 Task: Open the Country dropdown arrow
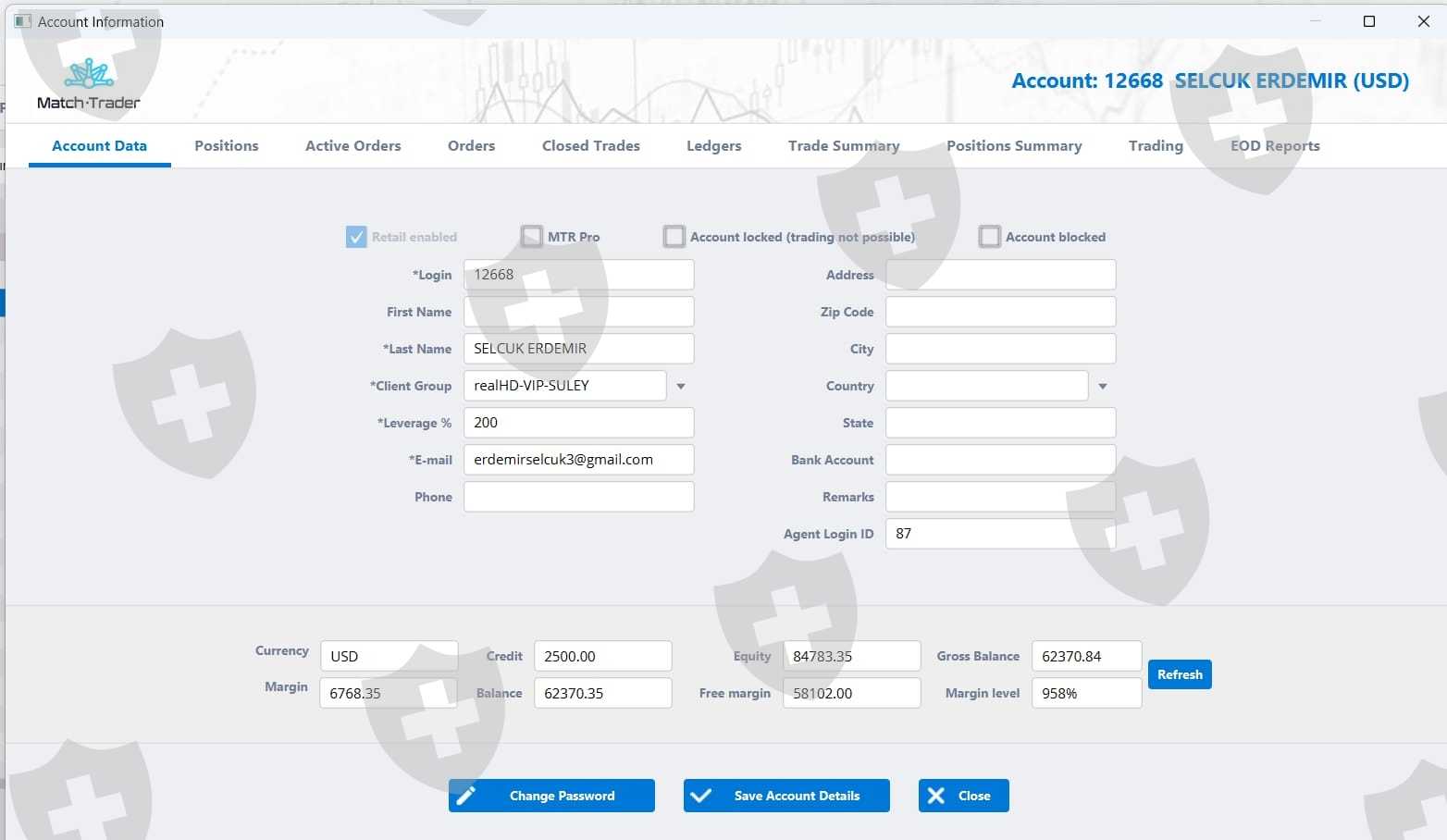tap(1103, 386)
